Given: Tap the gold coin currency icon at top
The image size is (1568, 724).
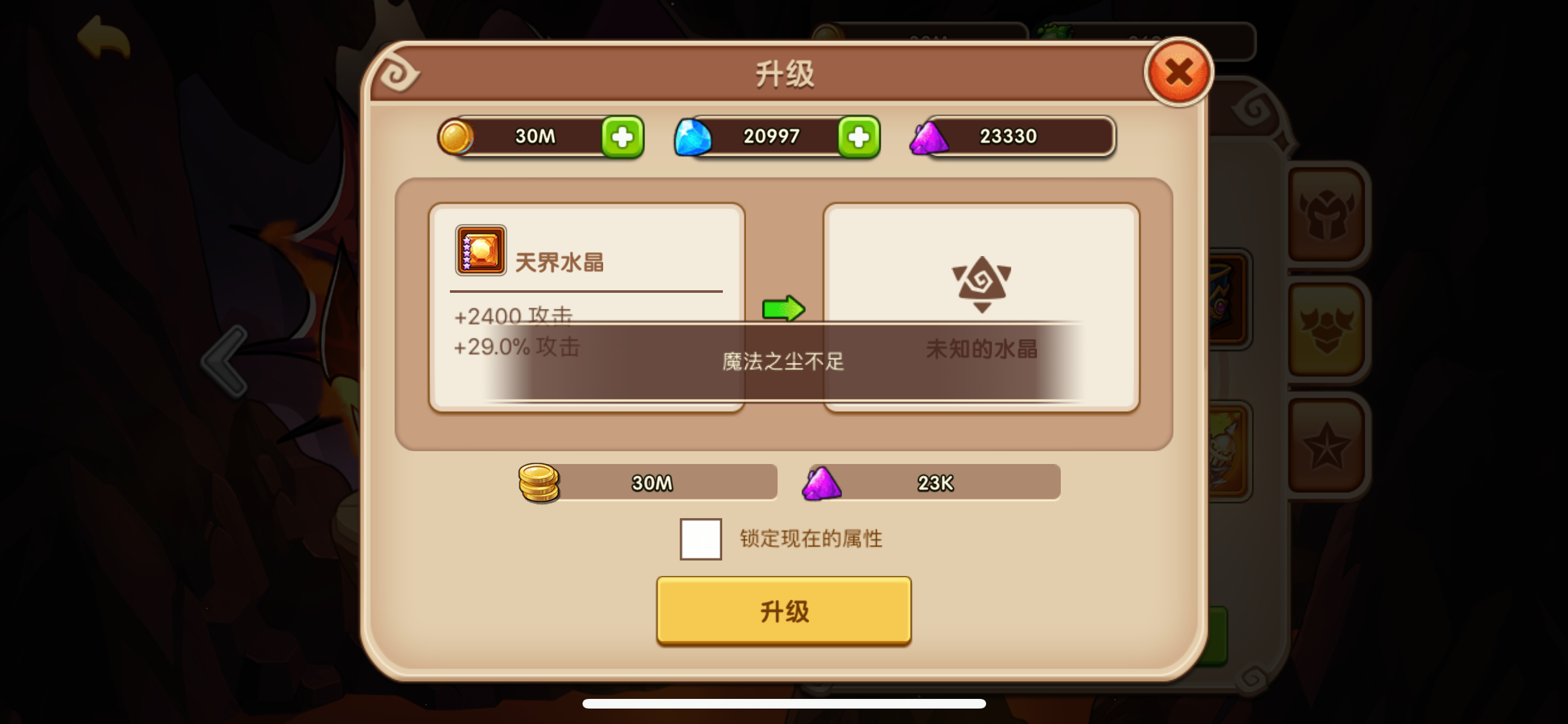Looking at the screenshot, I should pyautogui.click(x=455, y=137).
